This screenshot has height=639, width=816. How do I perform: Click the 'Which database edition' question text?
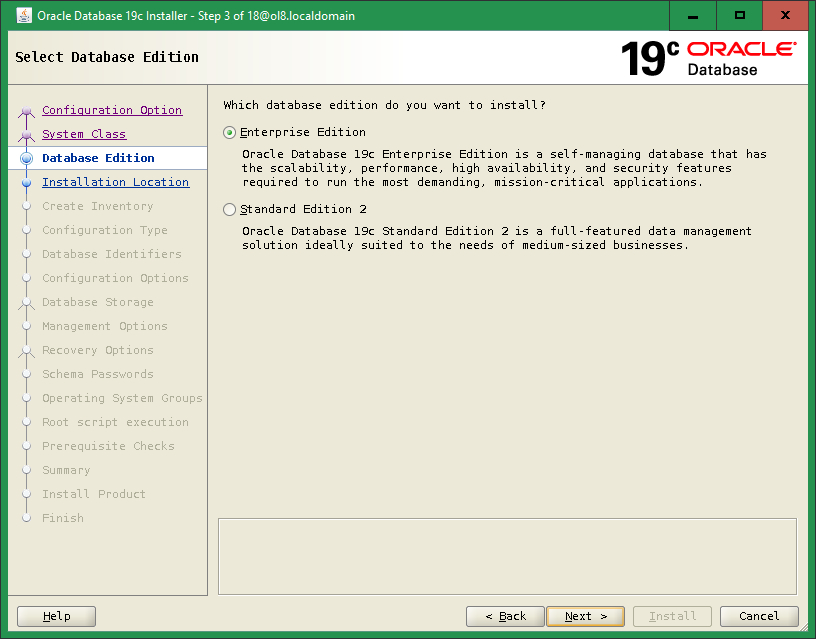(x=385, y=105)
